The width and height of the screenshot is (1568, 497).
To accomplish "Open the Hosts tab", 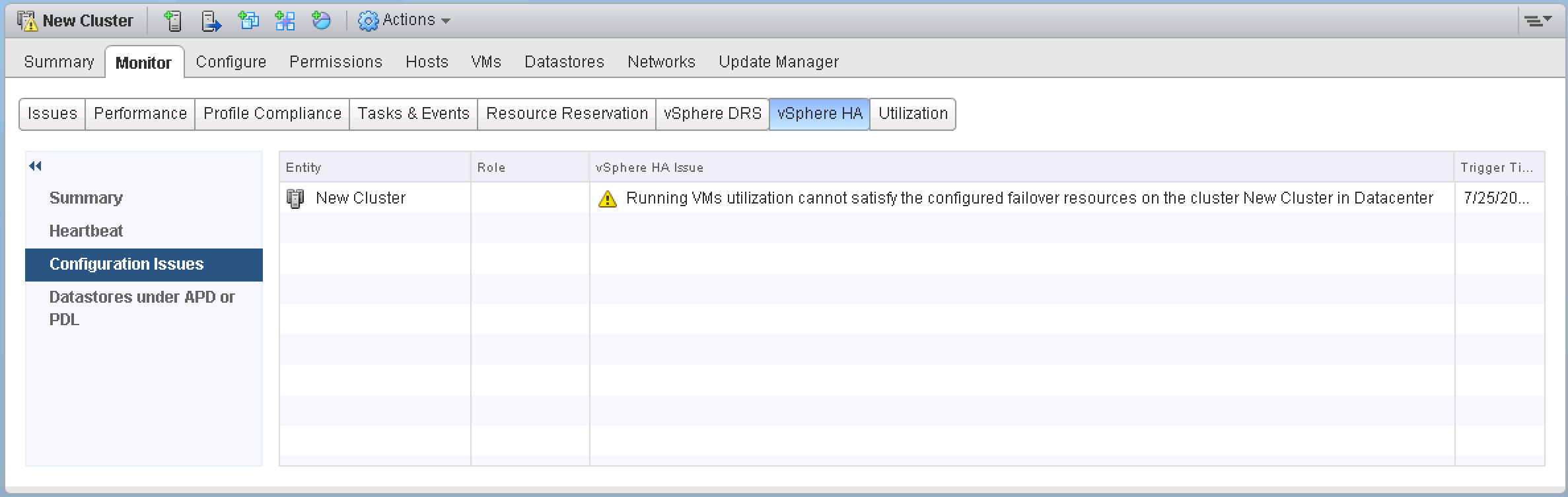I will pyautogui.click(x=427, y=62).
